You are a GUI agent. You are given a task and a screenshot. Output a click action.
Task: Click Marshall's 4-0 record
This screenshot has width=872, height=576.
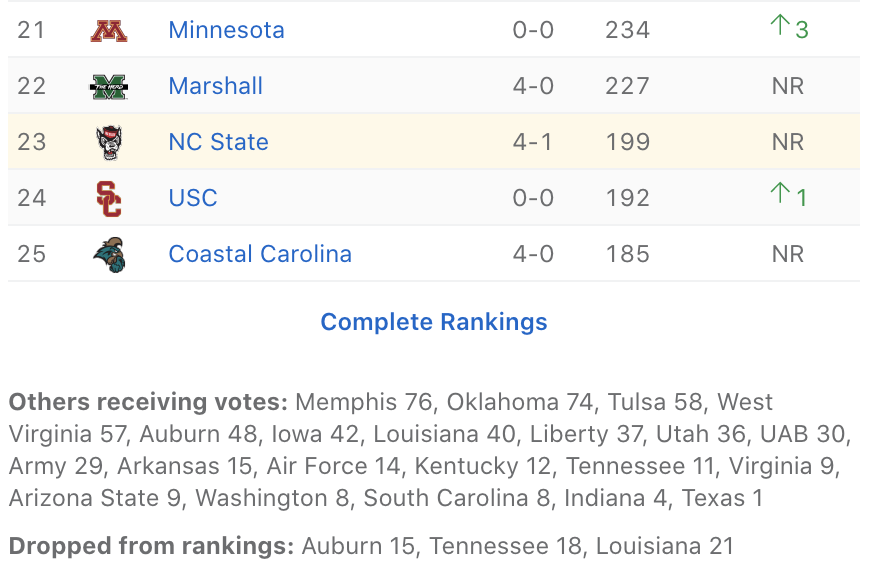[533, 86]
